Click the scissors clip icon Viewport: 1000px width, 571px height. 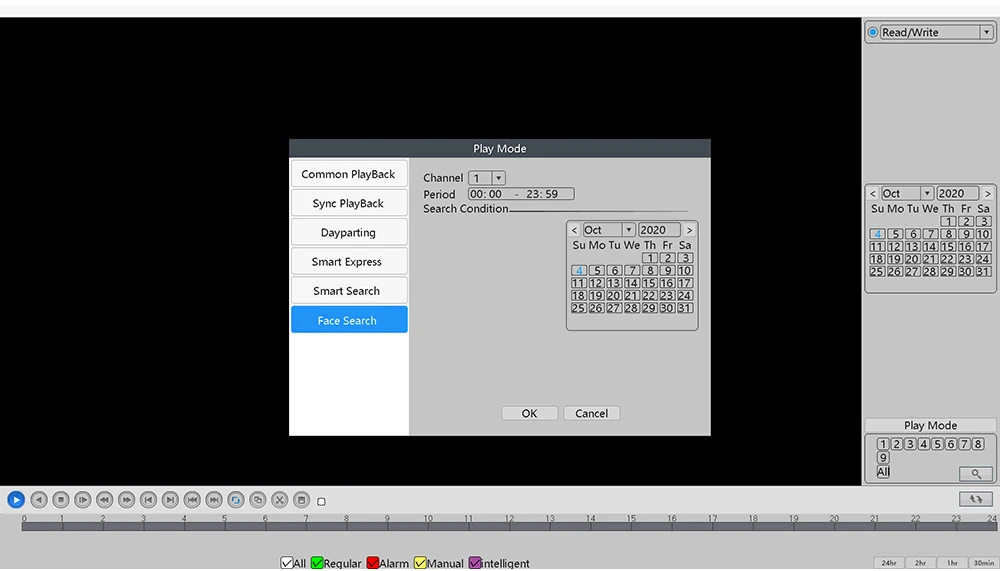[x=279, y=500]
